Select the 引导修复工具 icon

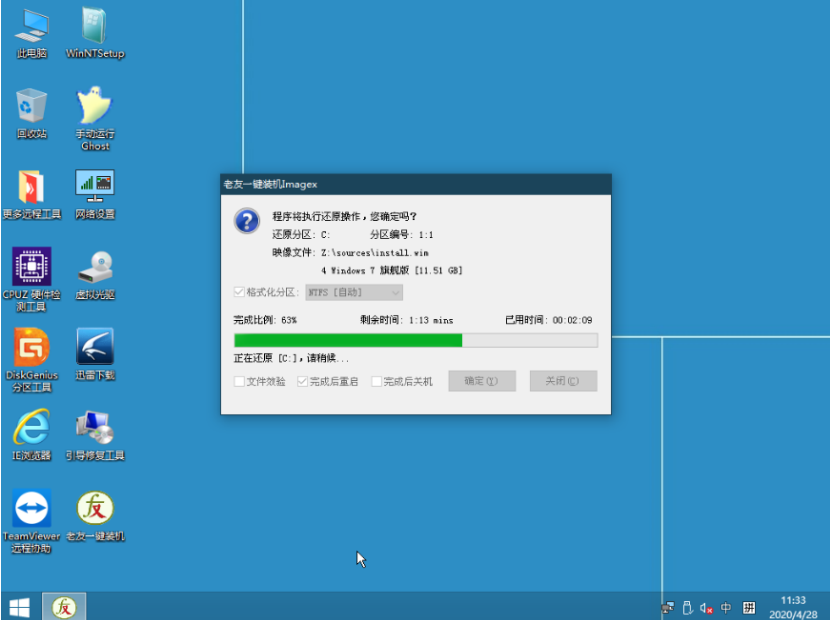coord(95,435)
